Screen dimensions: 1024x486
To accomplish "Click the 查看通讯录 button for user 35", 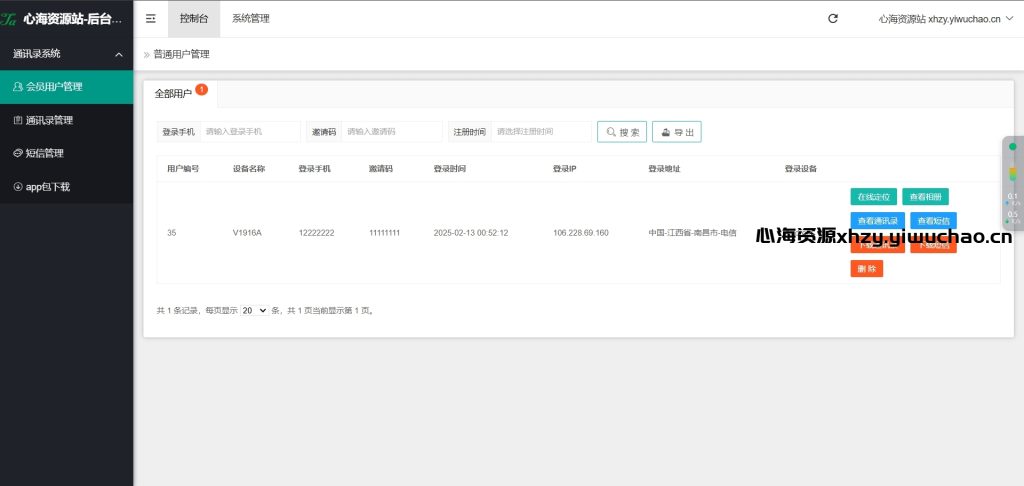I will coord(878,221).
